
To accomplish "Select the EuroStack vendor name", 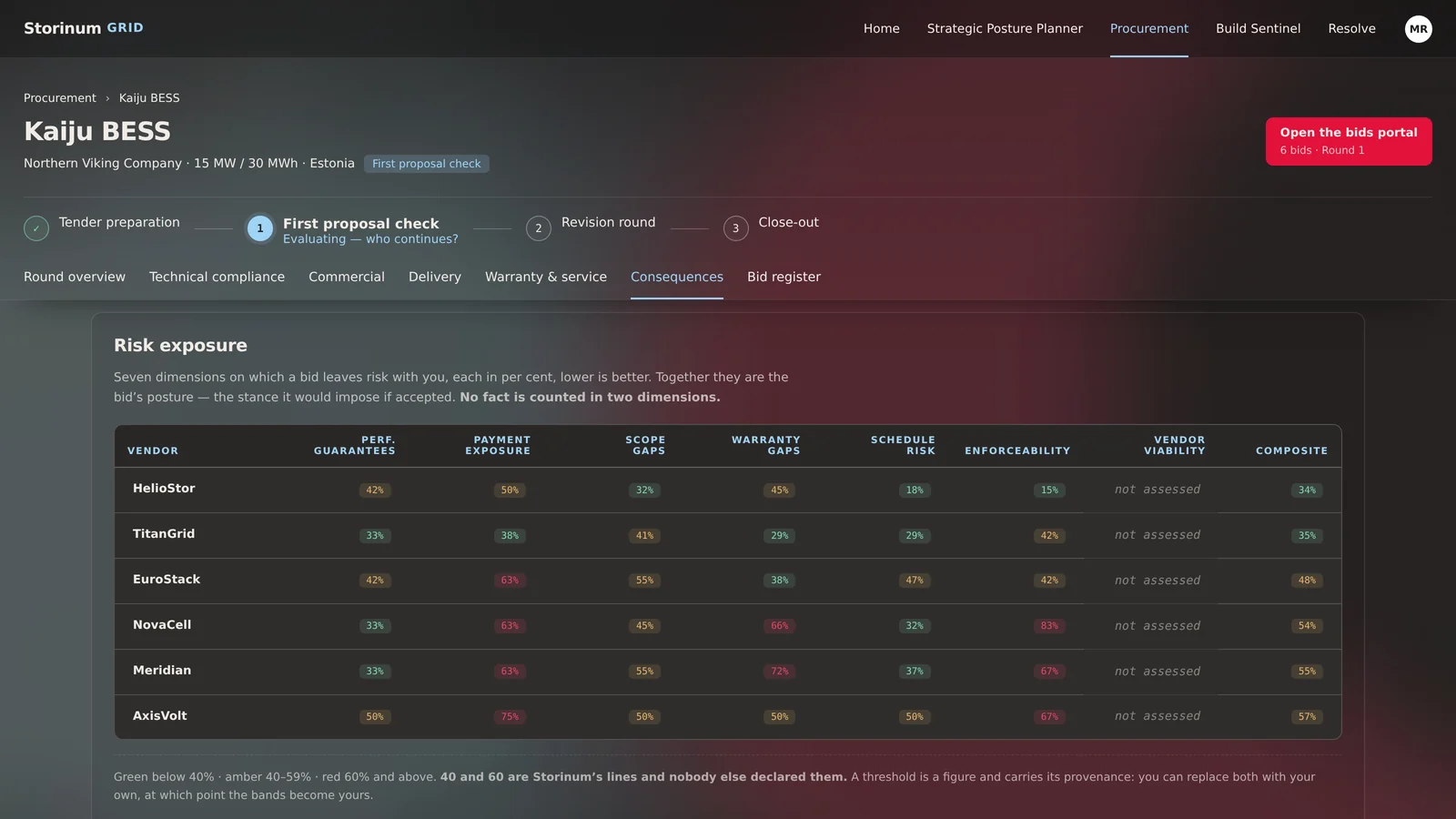I will [x=167, y=580].
